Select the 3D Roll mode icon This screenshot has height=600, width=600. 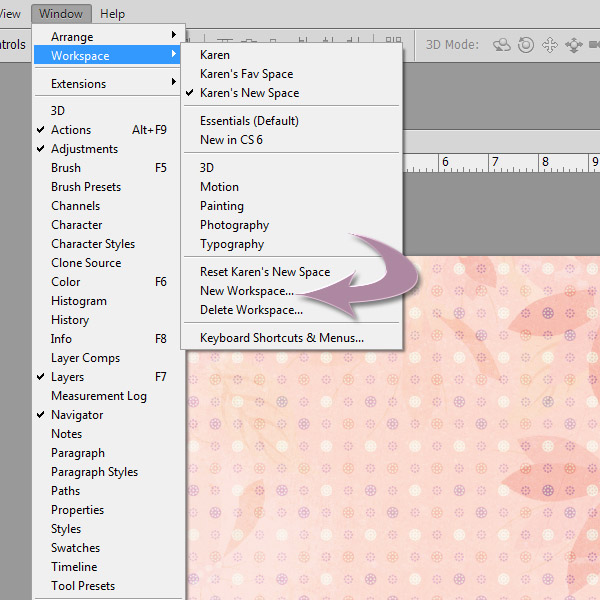[526, 45]
